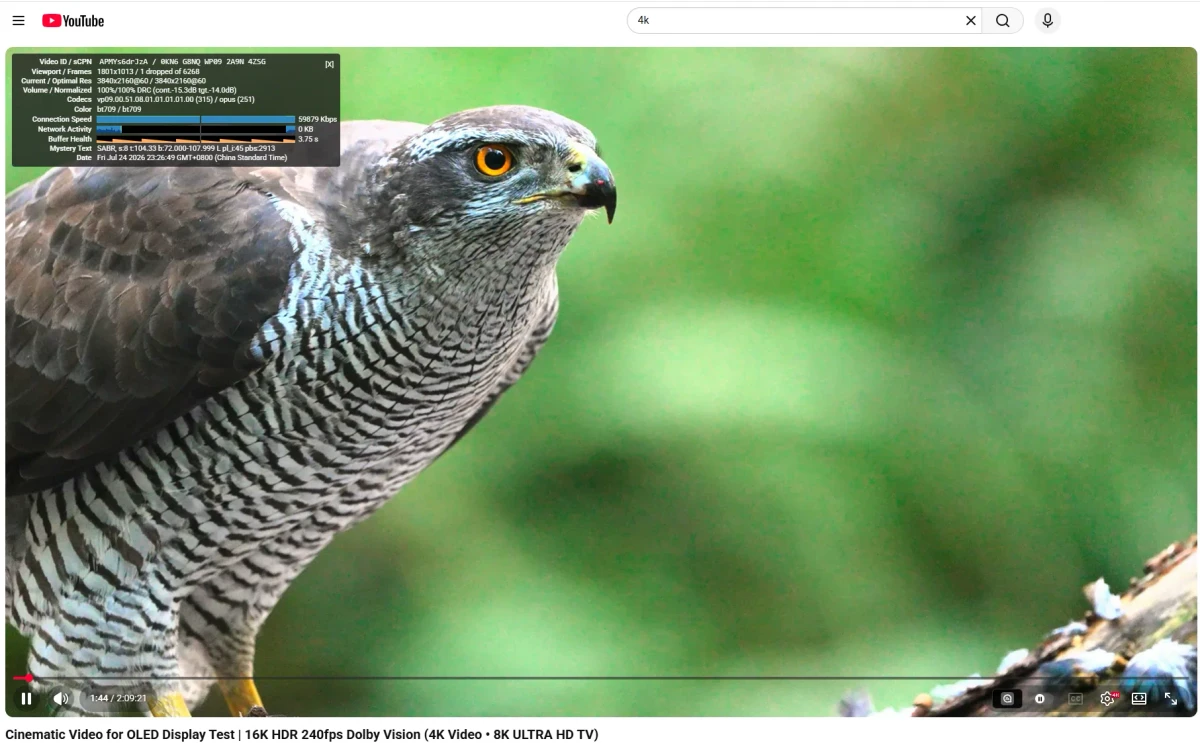Click the video title below the player

point(302,734)
